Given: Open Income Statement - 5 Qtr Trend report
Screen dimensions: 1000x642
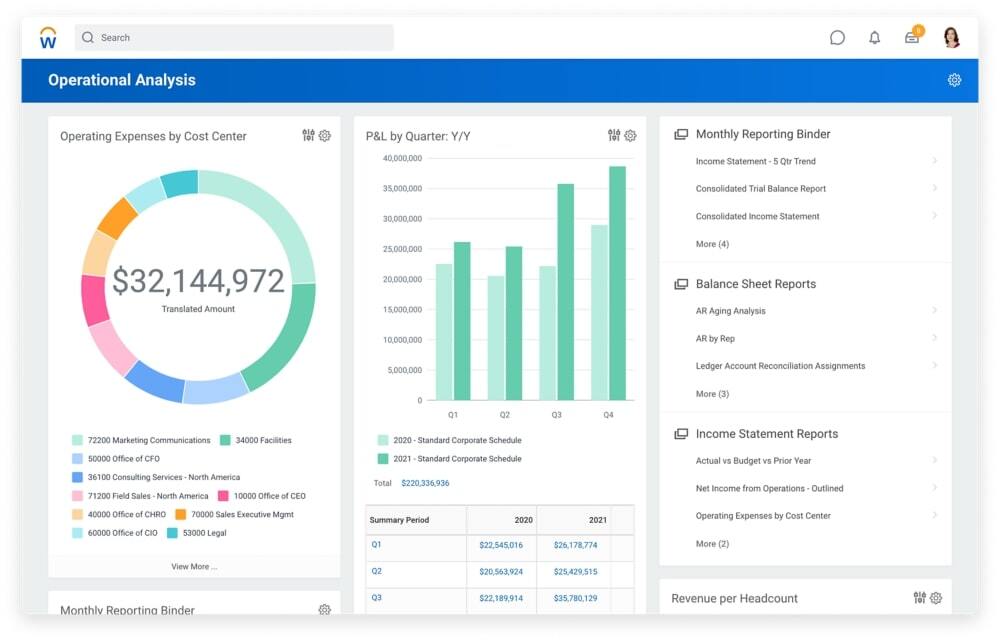Looking at the screenshot, I should click(755, 161).
